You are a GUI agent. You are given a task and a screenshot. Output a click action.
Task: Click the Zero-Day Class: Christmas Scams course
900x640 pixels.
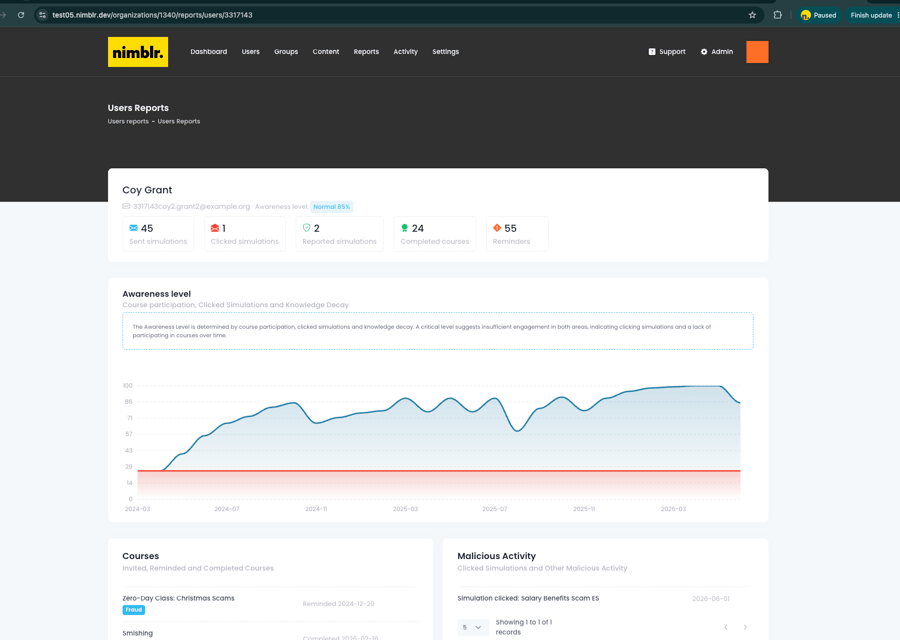pos(179,598)
